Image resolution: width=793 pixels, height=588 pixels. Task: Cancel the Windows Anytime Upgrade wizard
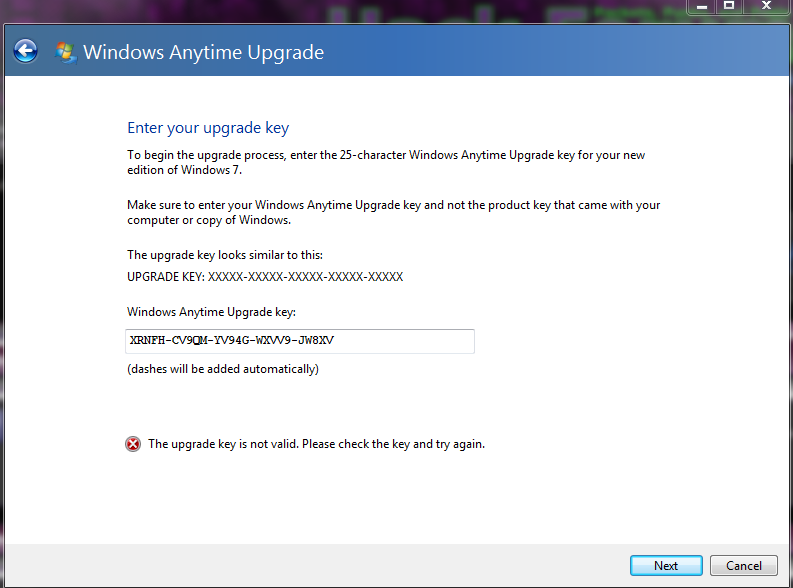tap(743, 565)
